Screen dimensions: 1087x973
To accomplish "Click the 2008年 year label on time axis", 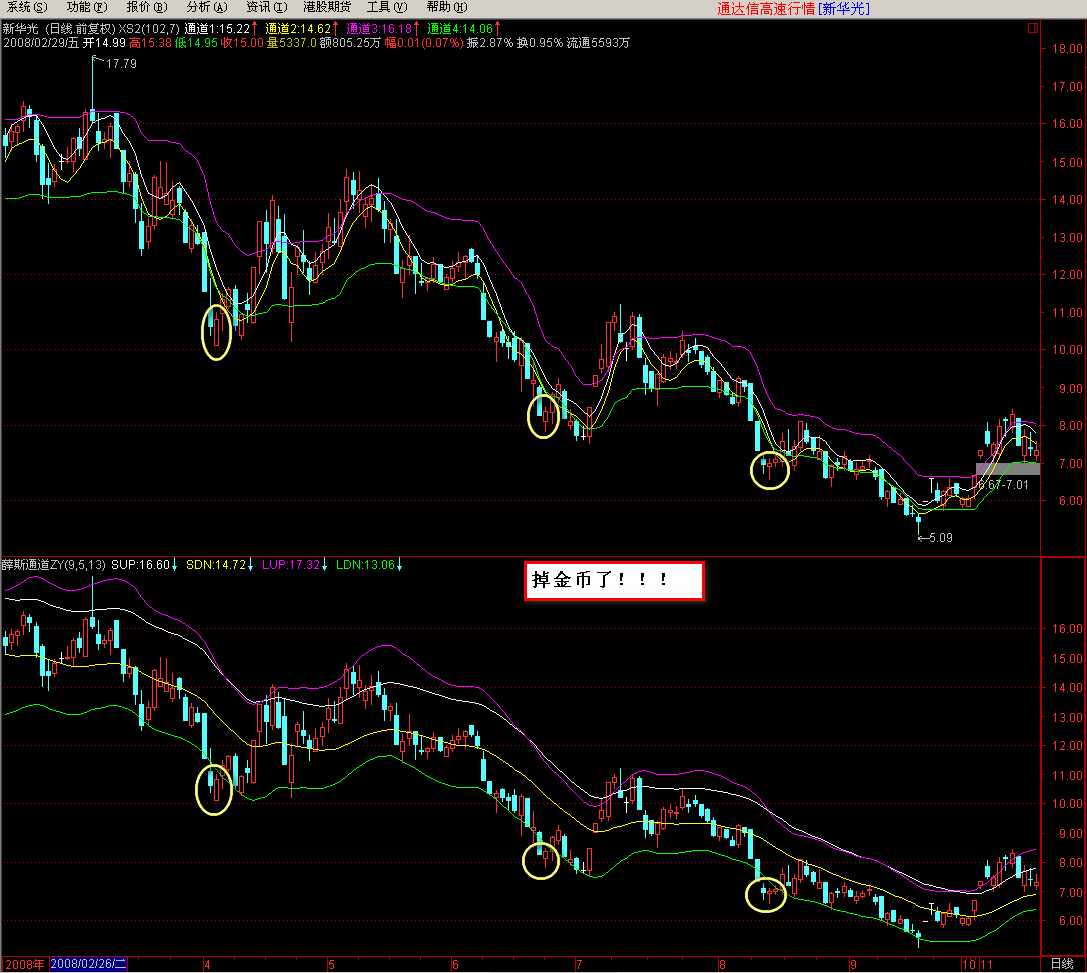I will pos(24,964).
